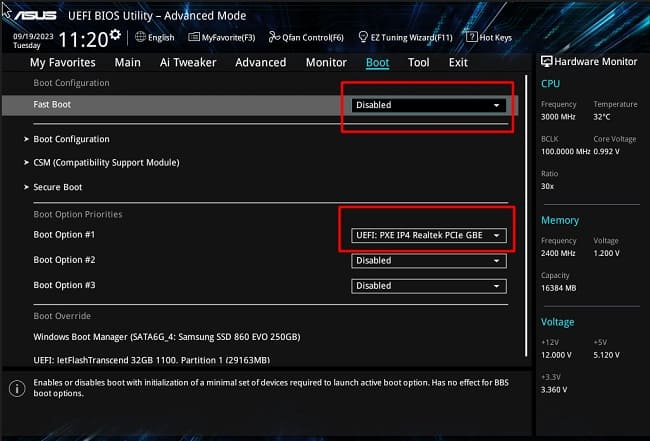The height and width of the screenshot is (441, 650).
Task: Open Hot Keys question mark icon
Action: tap(472, 37)
